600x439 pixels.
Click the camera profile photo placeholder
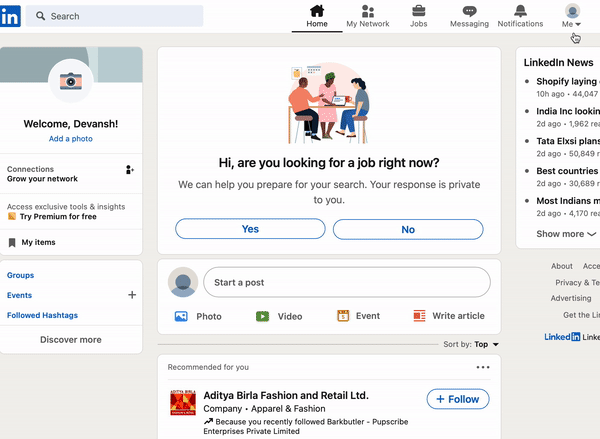click(71, 81)
